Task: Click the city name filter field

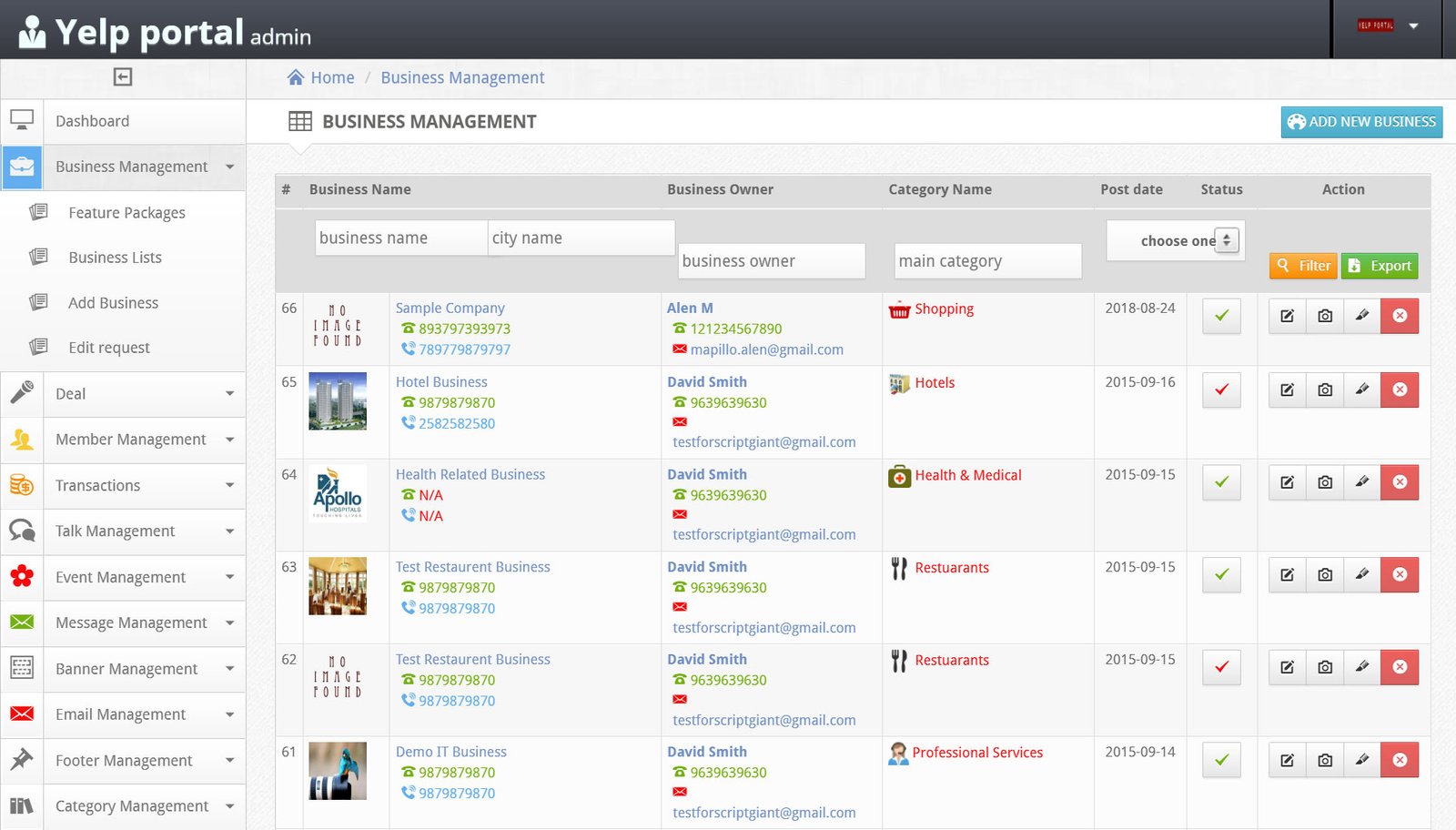Action: tap(581, 238)
